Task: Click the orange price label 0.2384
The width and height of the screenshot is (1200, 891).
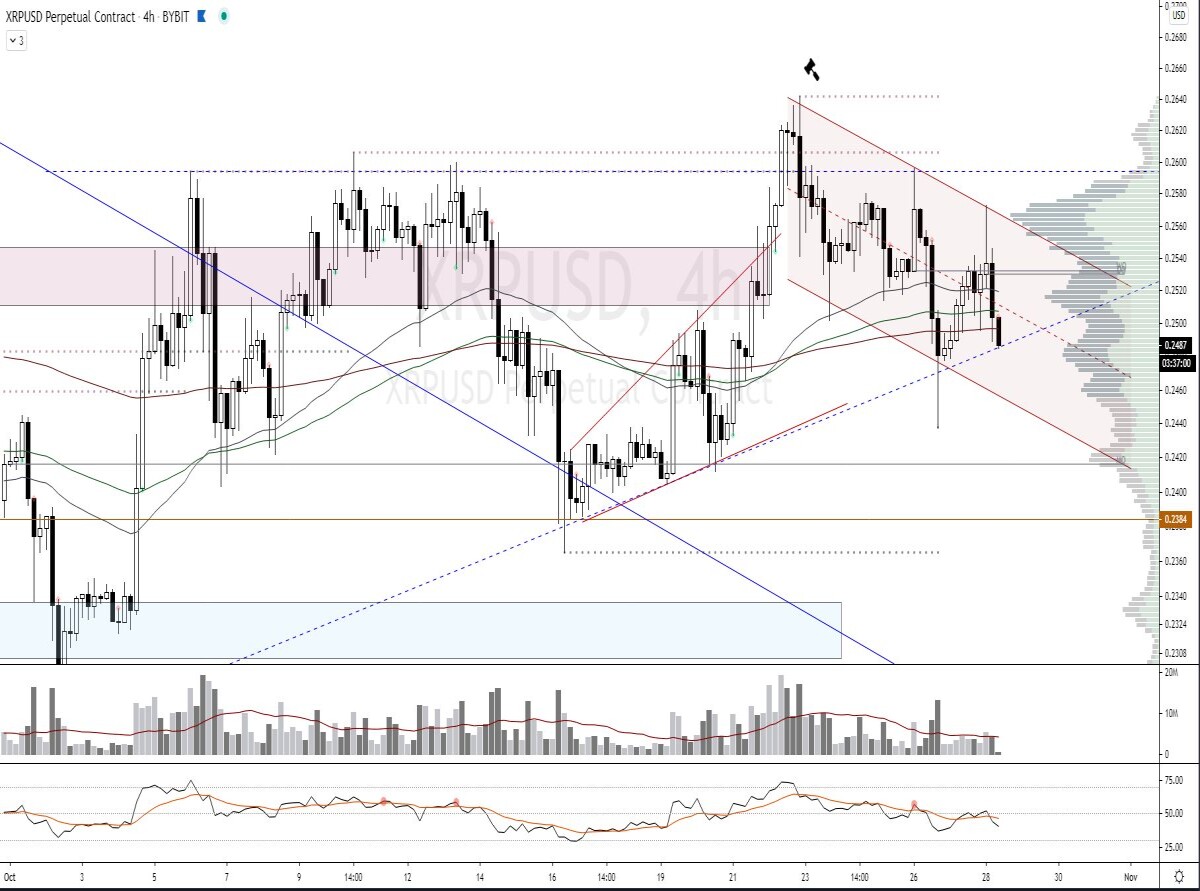Action: click(1175, 519)
